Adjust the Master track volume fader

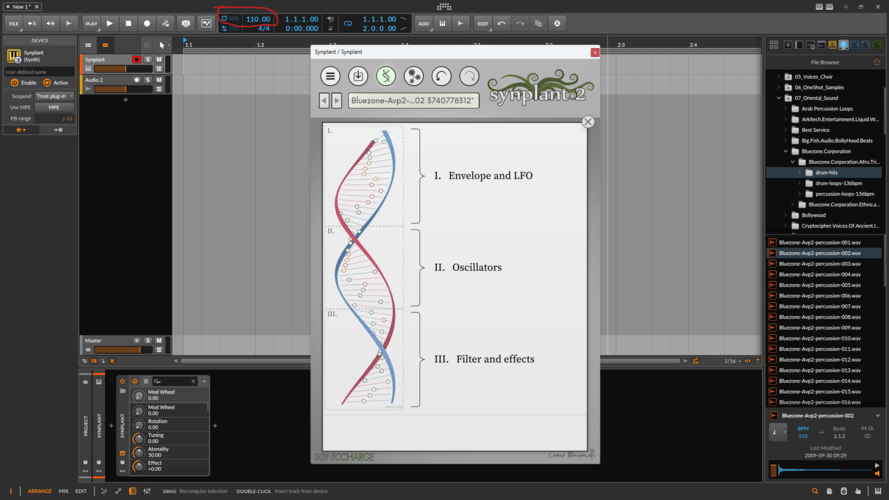[x=124, y=350]
